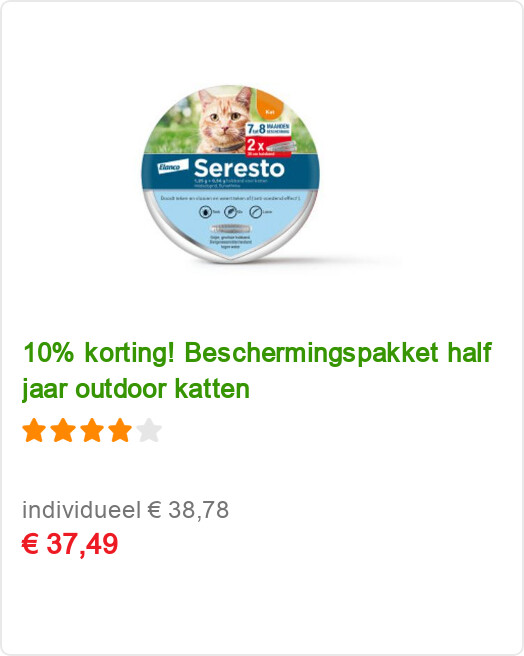
Task: Click the flea icon on the package
Action: click(x=230, y=212)
